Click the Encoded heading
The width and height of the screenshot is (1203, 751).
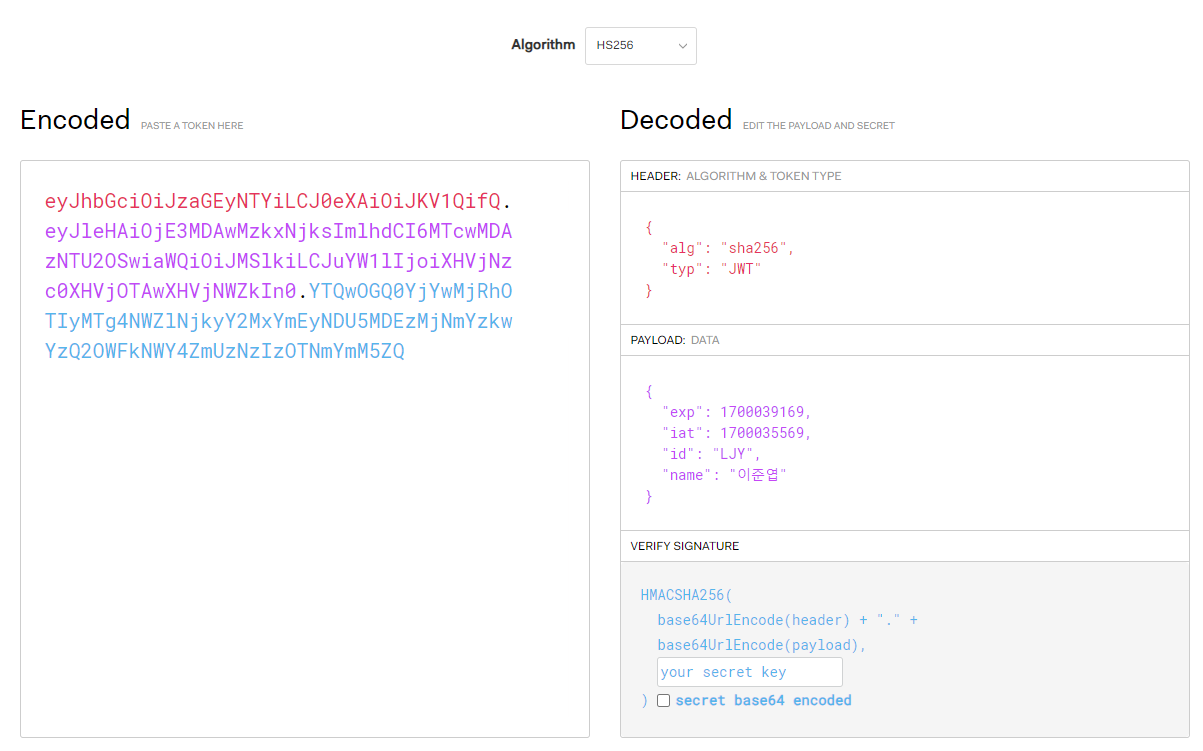(75, 120)
